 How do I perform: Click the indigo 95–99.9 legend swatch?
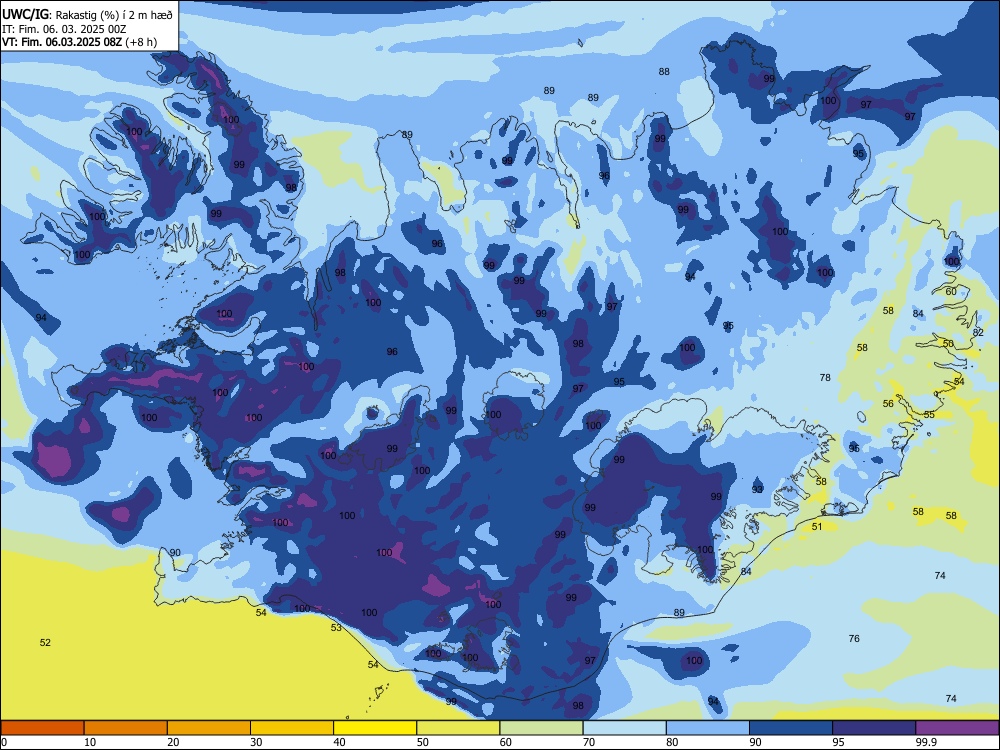coord(874,728)
